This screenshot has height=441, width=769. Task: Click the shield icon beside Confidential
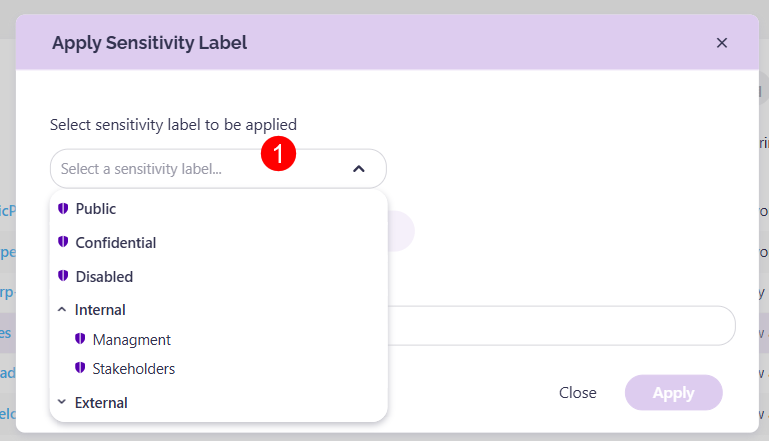[63, 243]
